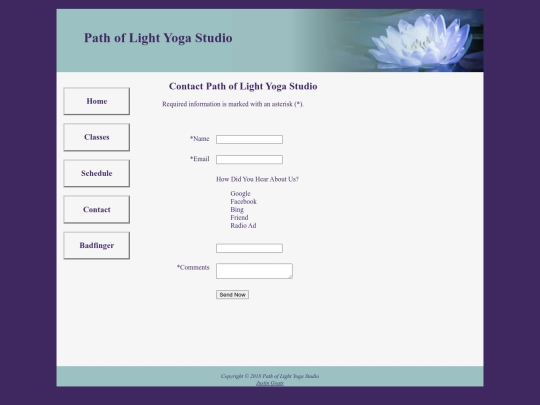
Task: Submit the form with Send Now
Action: tap(232, 295)
